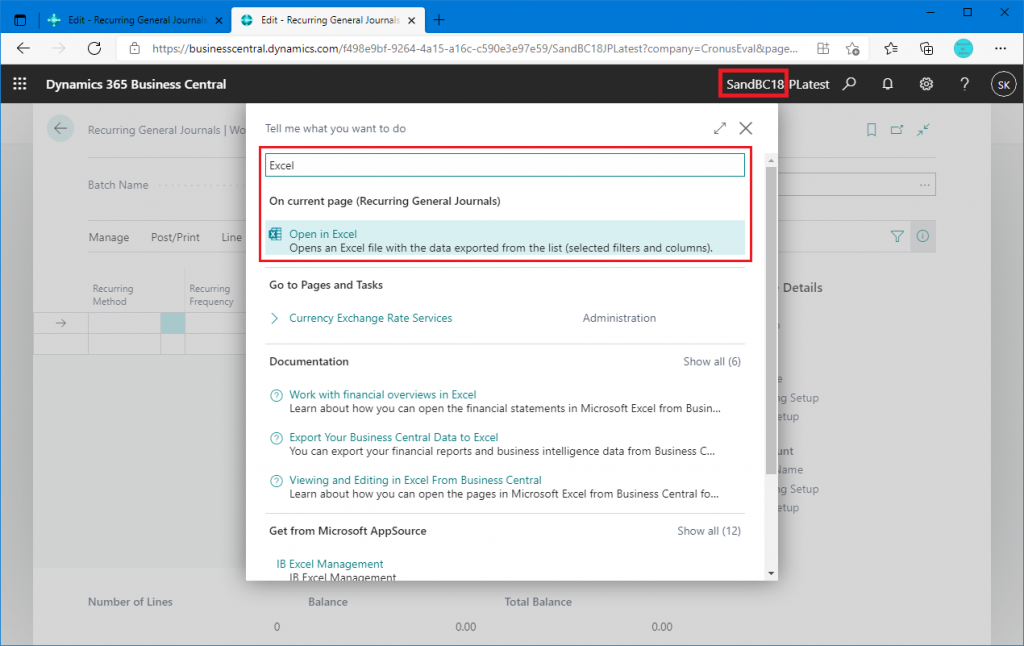Viewport: 1024px width, 646px height.
Task: Open browser collections icon
Action: coord(926,48)
